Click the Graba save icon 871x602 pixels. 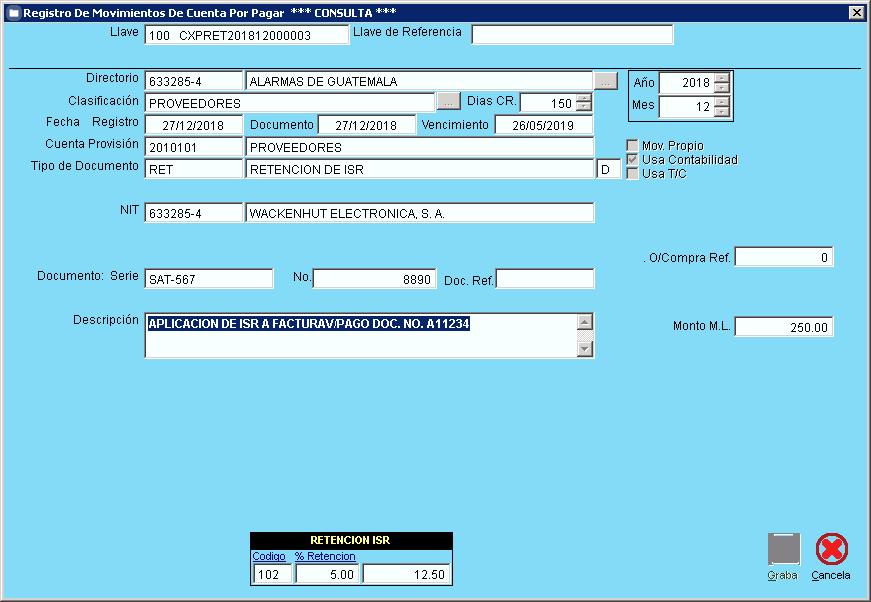[x=784, y=550]
